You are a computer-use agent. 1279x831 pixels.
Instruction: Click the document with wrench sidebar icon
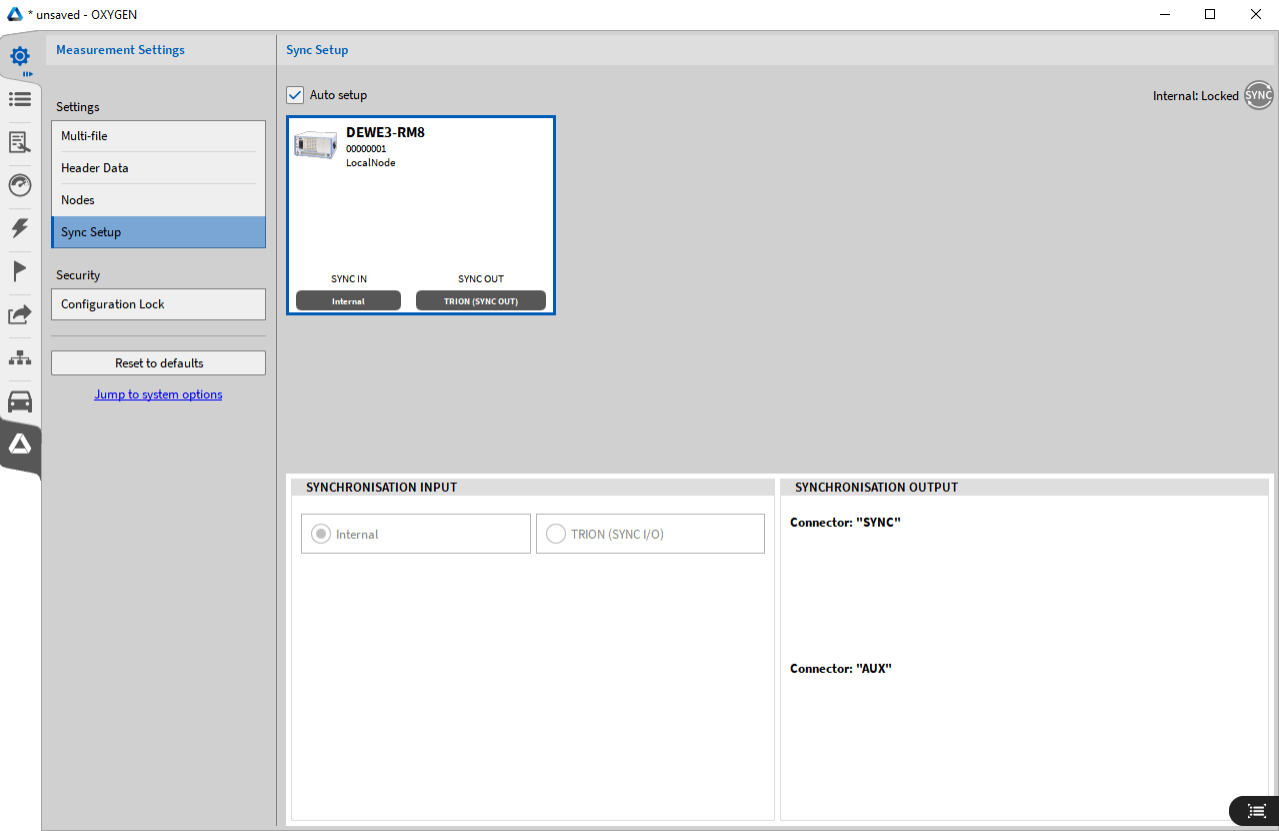[20, 142]
